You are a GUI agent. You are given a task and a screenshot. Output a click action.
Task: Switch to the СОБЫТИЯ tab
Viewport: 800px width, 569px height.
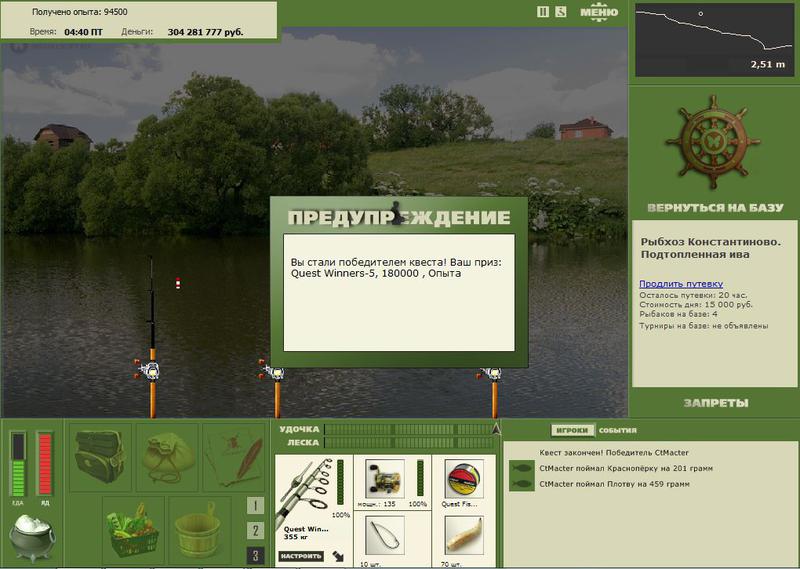(x=617, y=430)
